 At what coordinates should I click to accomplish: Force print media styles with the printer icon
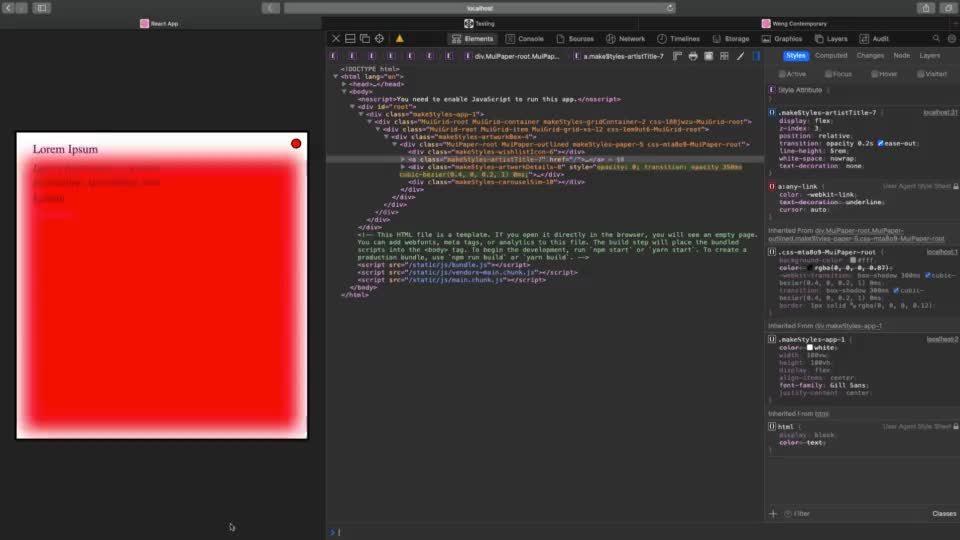pos(693,56)
